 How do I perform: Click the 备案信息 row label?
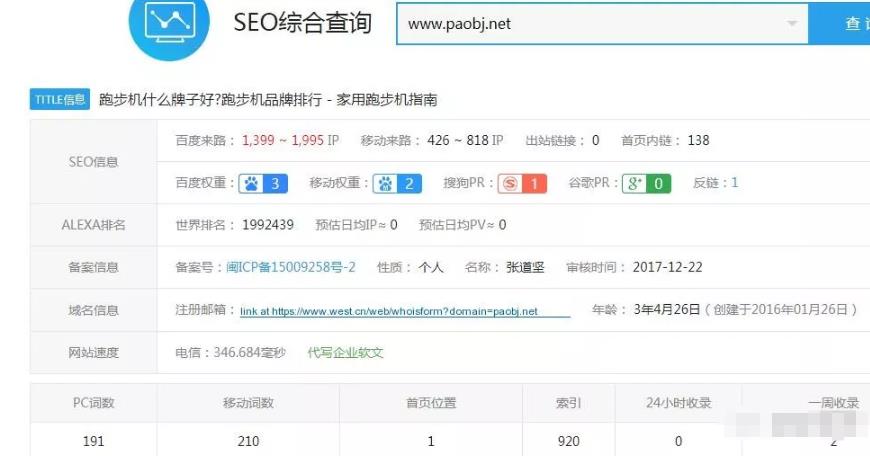coord(93,267)
